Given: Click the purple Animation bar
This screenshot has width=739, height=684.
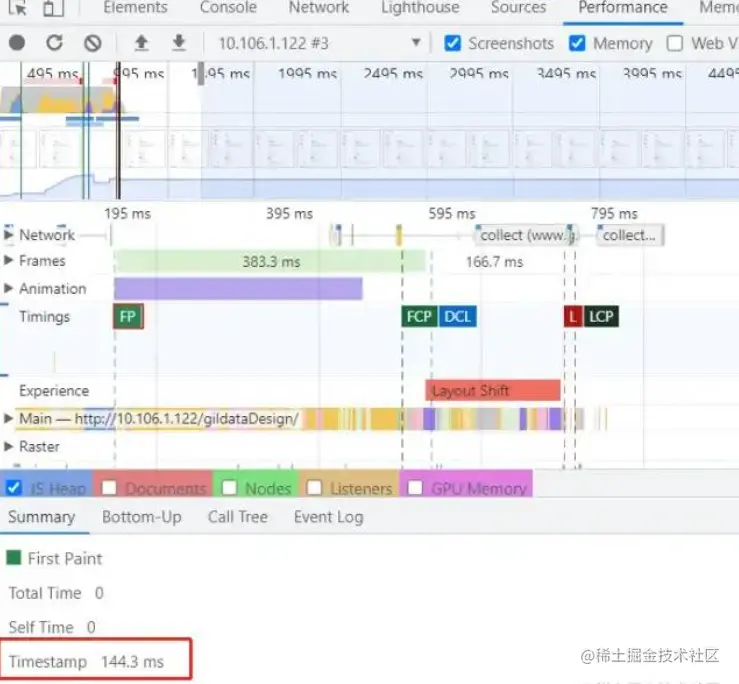Looking at the screenshot, I should point(238,288).
